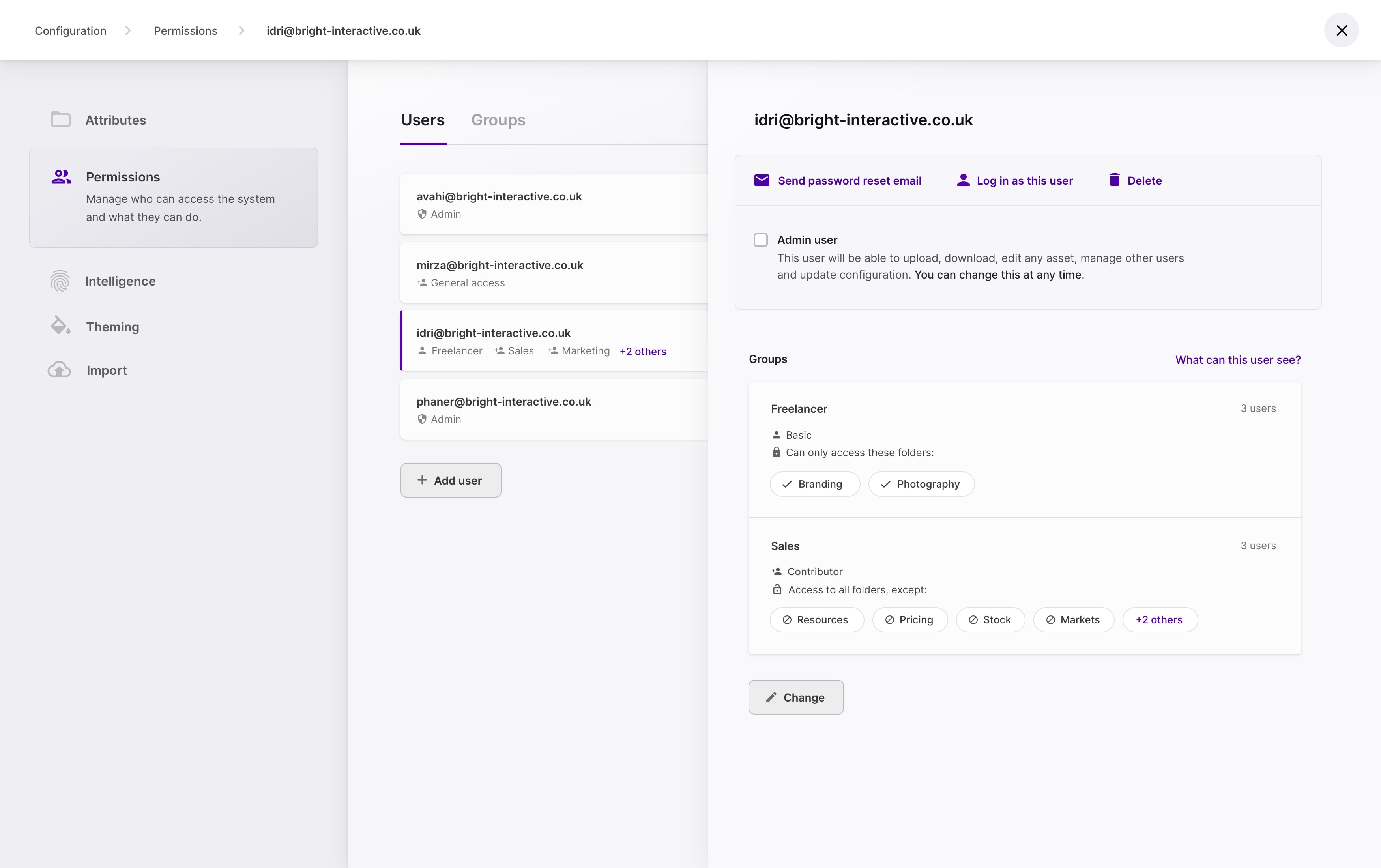Select the Import cloud icon
The width and height of the screenshot is (1381, 868).
pos(60,370)
